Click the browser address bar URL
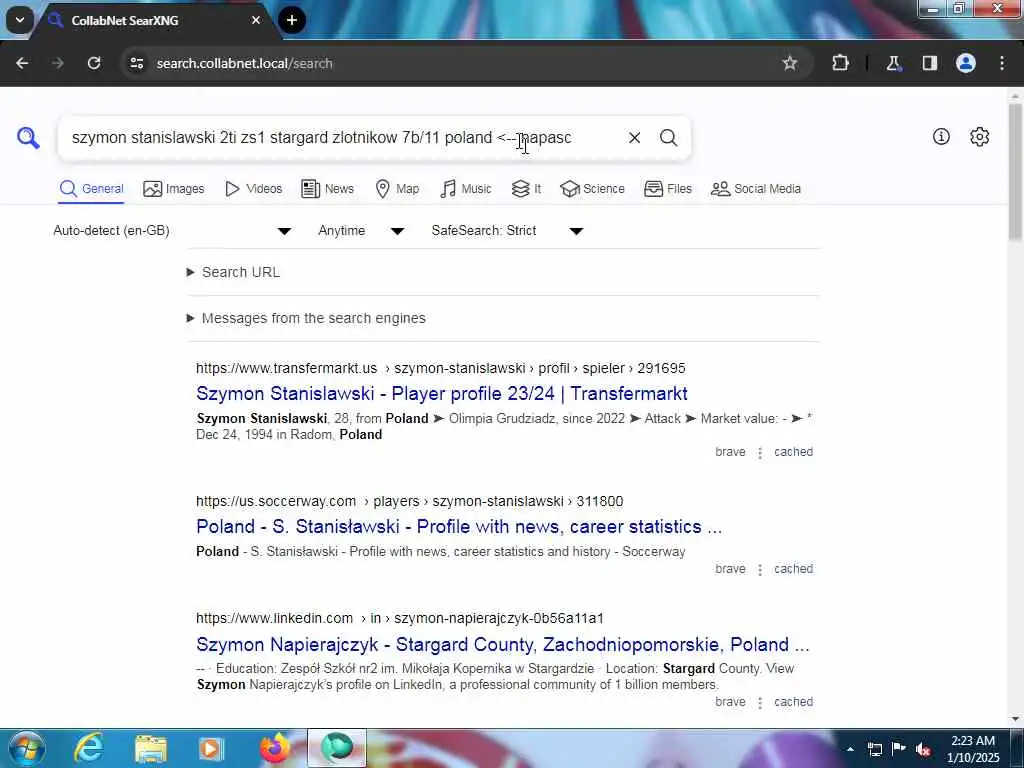This screenshot has width=1024, height=768. [x=245, y=63]
